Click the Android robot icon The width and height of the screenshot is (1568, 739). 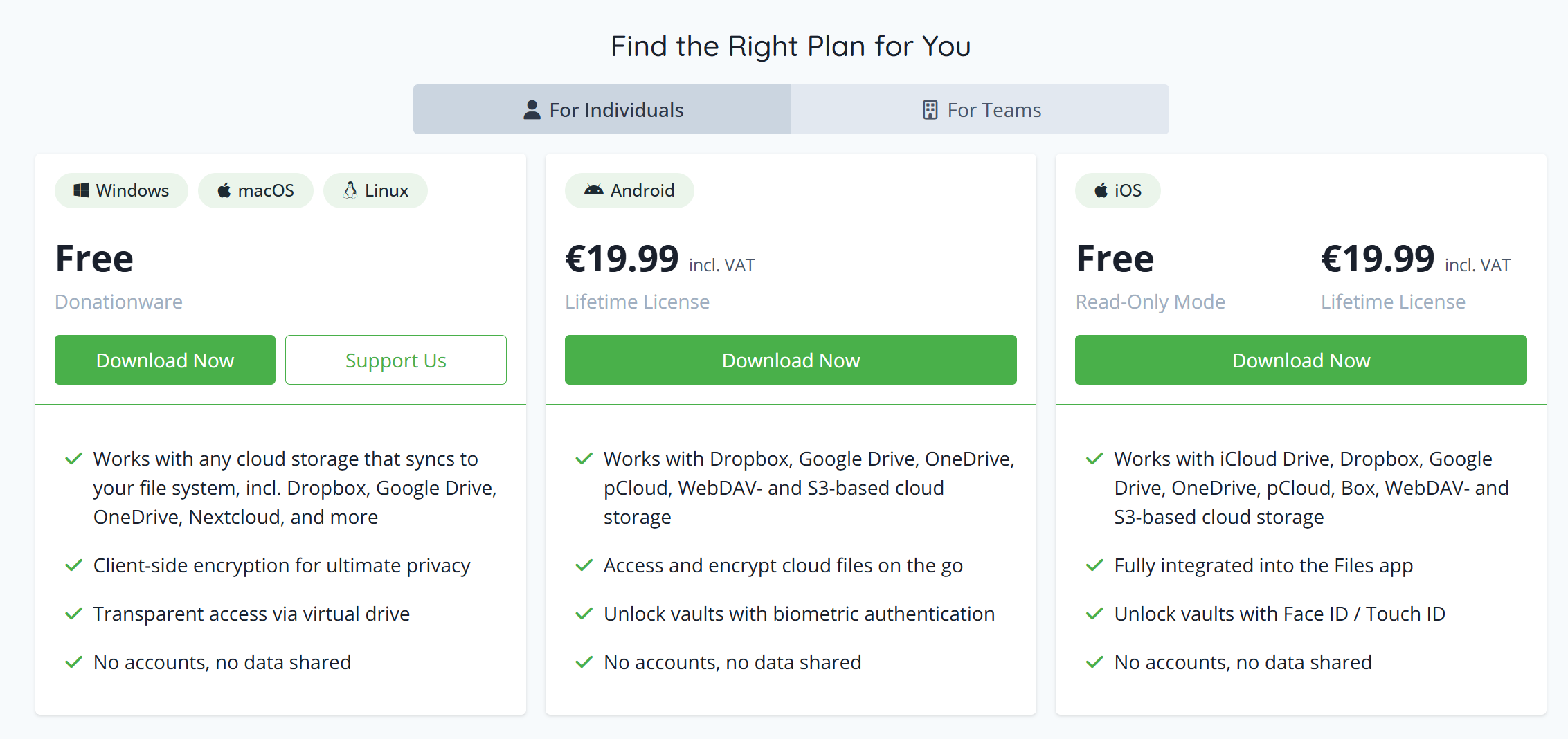tap(593, 190)
